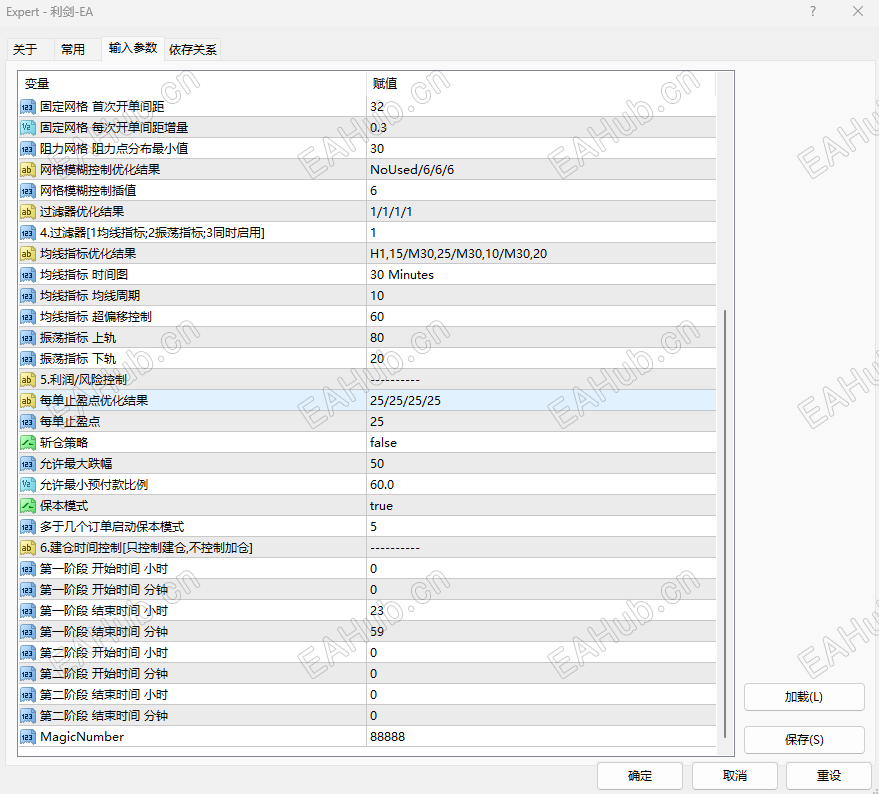Edit the 允许最小预付款比例 value 60.0
Viewport: 879px width, 794px height.
click(x=541, y=485)
